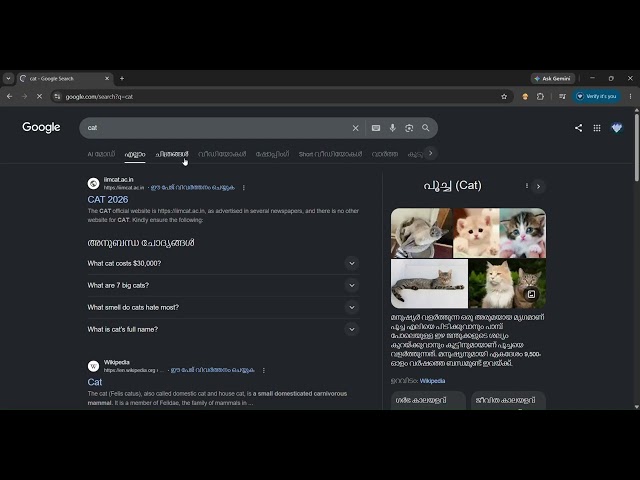This screenshot has height=480, width=640.
Task: Clear the search box with X icon
Action: coord(356,128)
